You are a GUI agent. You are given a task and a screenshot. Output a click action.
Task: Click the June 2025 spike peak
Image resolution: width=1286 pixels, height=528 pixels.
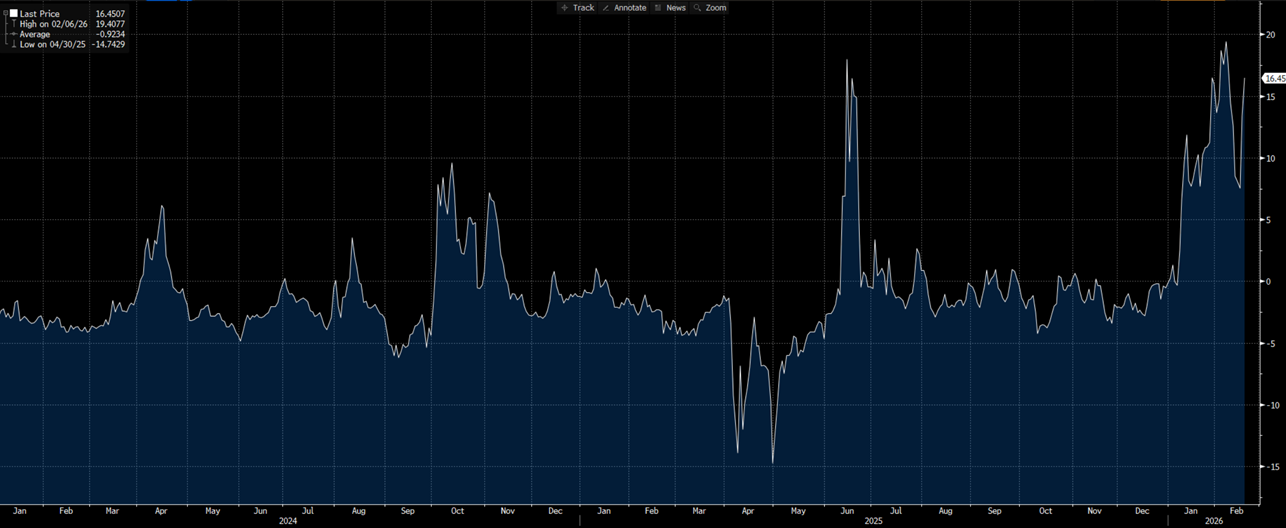click(x=847, y=61)
